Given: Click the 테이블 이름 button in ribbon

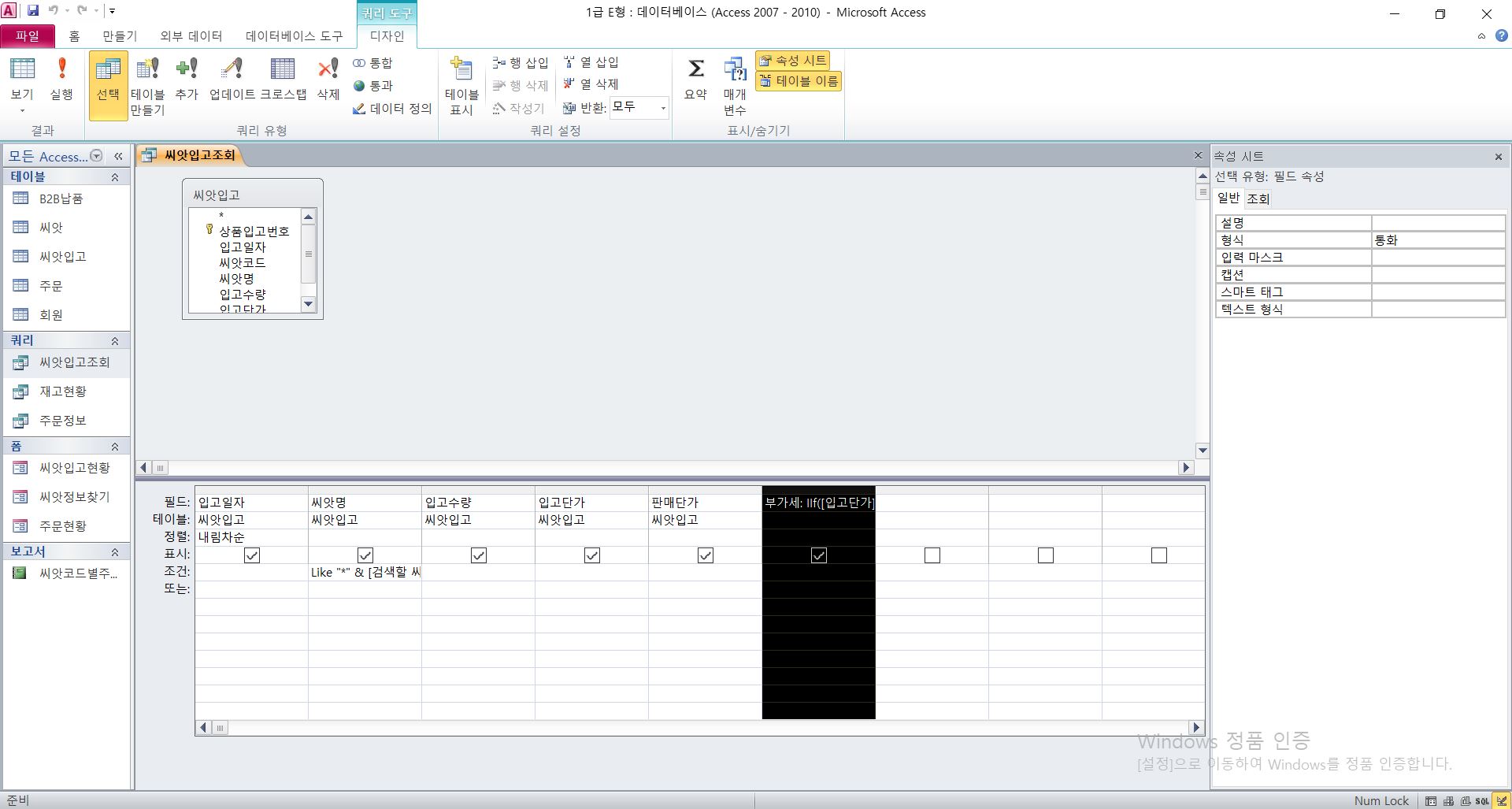Looking at the screenshot, I should (799, 81).
